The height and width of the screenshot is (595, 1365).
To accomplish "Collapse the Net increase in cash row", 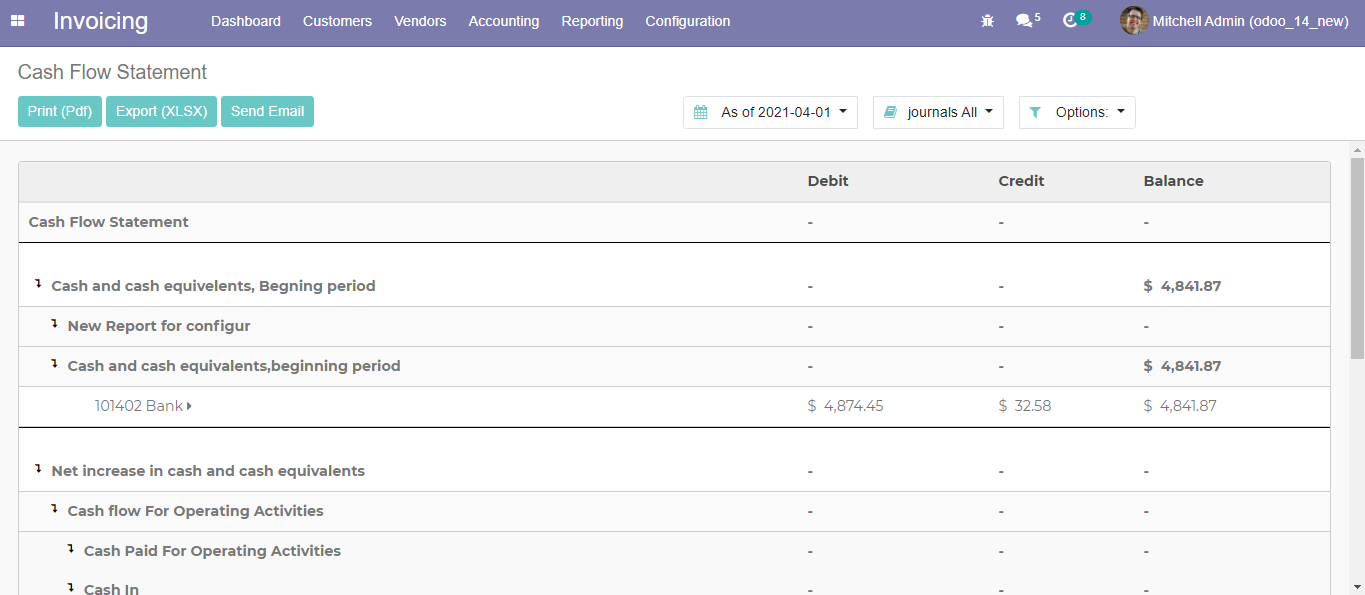I will click(x=39, y=469).
